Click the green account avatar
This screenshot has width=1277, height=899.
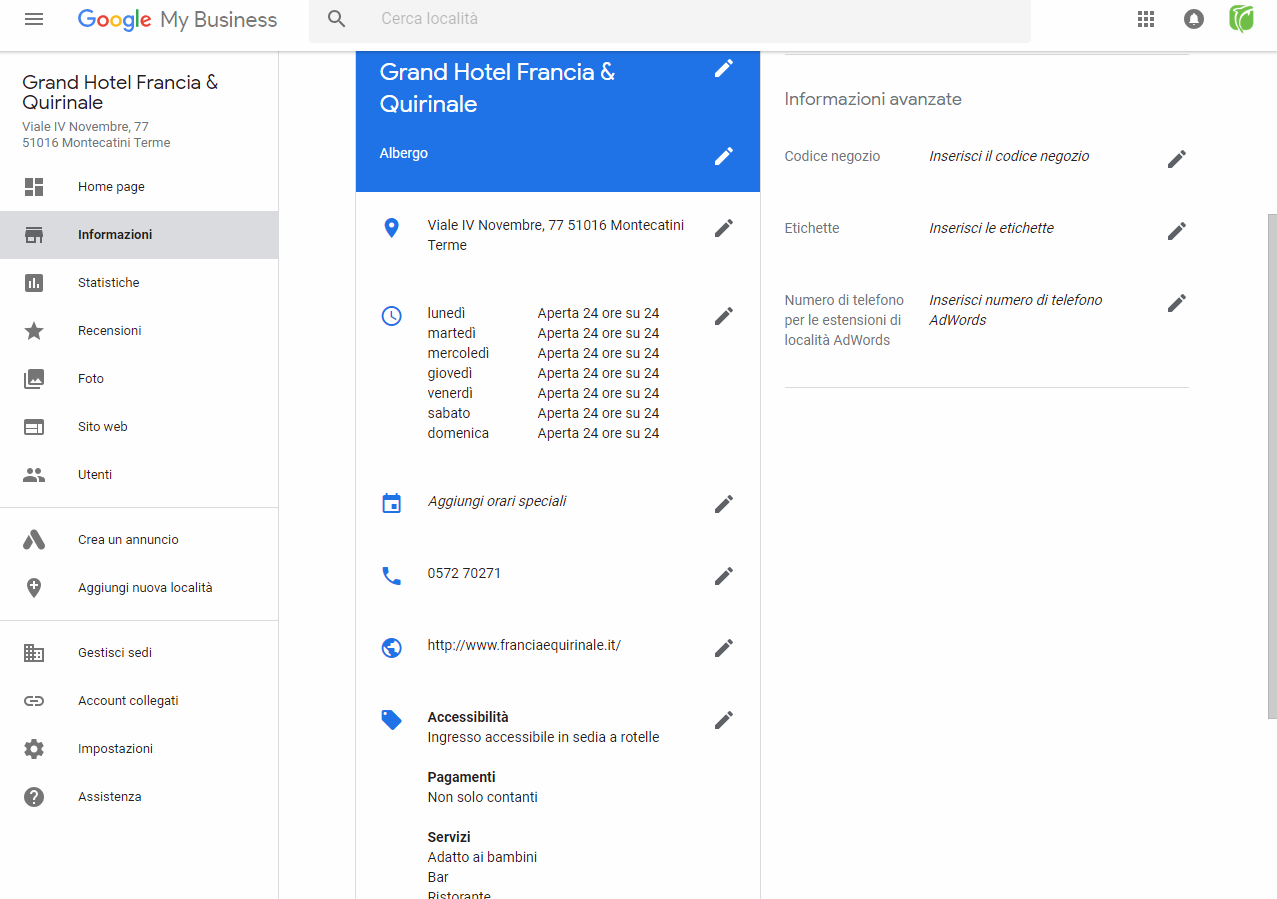click(x=1241, y=19)
